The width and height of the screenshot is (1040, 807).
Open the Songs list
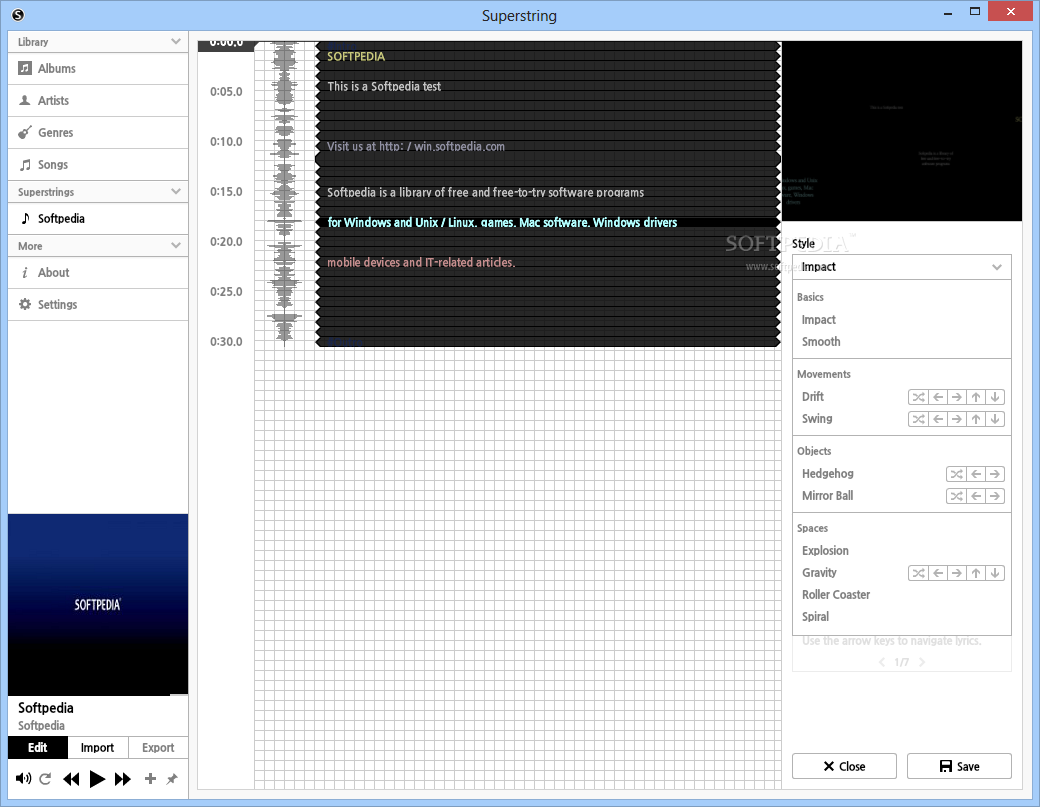[98, 164]
